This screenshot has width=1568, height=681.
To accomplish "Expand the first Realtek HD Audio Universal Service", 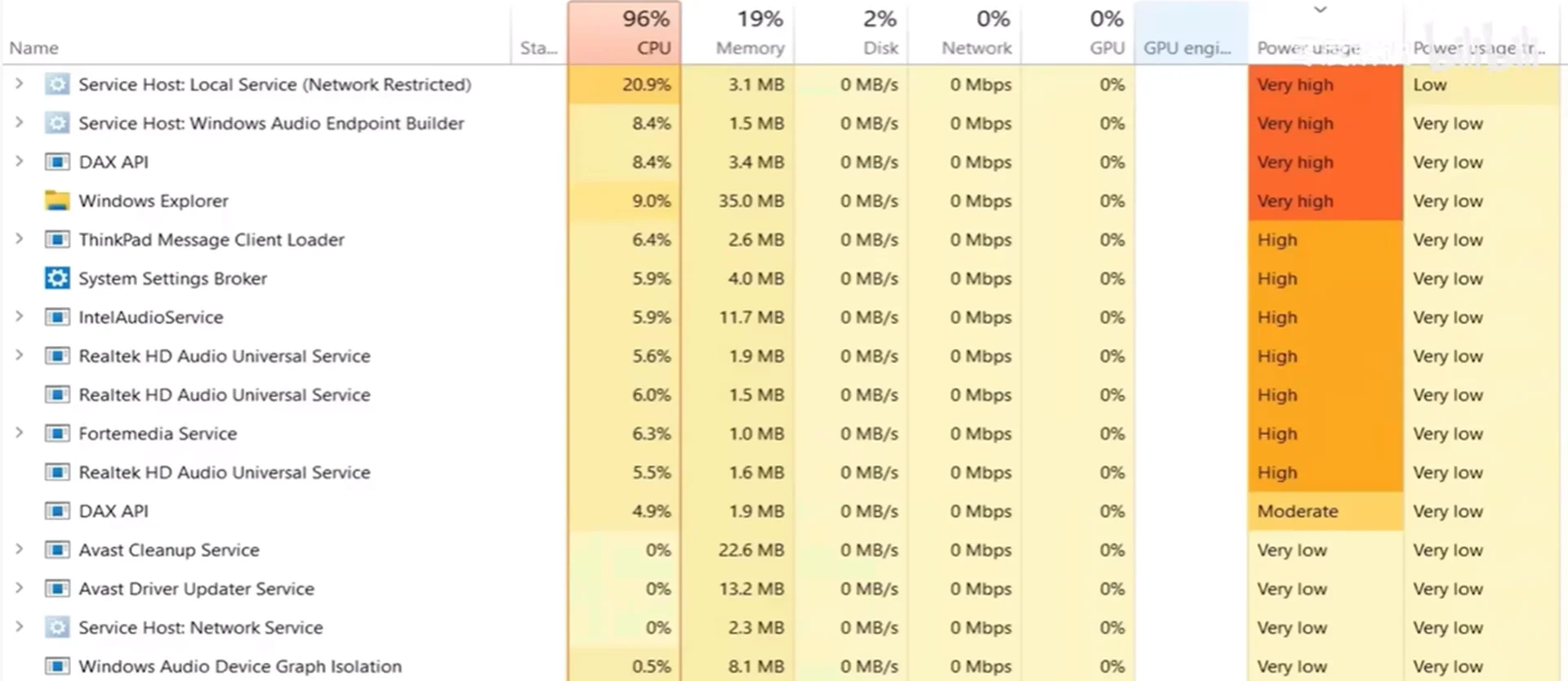I will 20,355.
